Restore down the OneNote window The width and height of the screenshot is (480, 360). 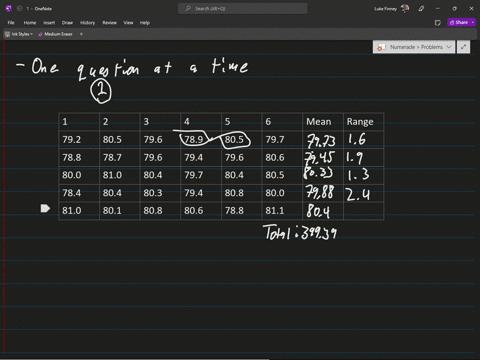coord(454,9)
